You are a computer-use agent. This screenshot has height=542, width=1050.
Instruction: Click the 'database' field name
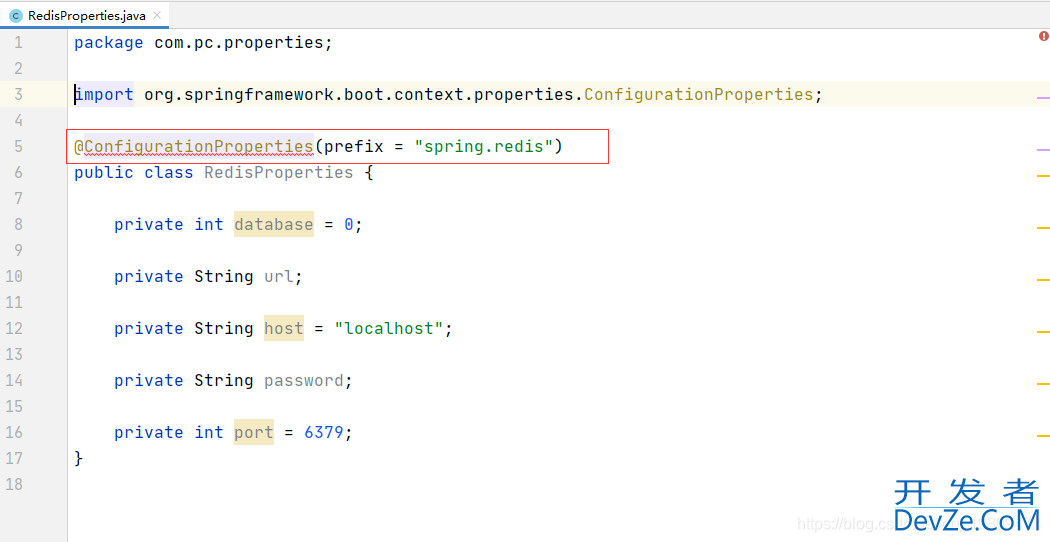274,224
